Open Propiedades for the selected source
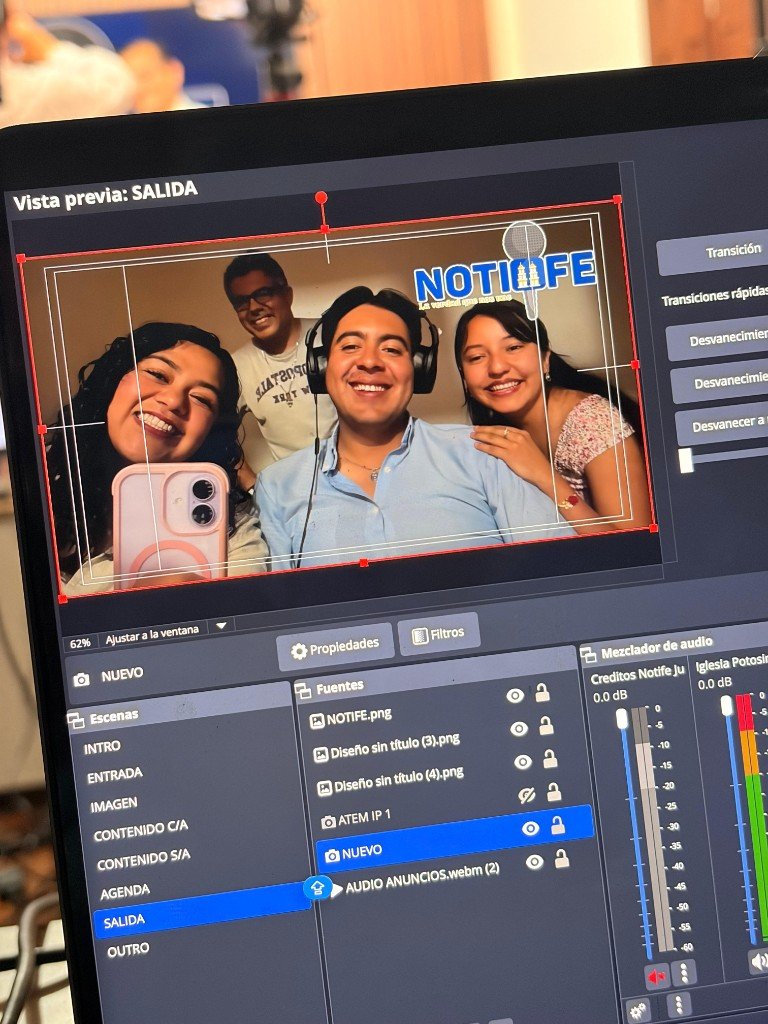 click(335, 647)
